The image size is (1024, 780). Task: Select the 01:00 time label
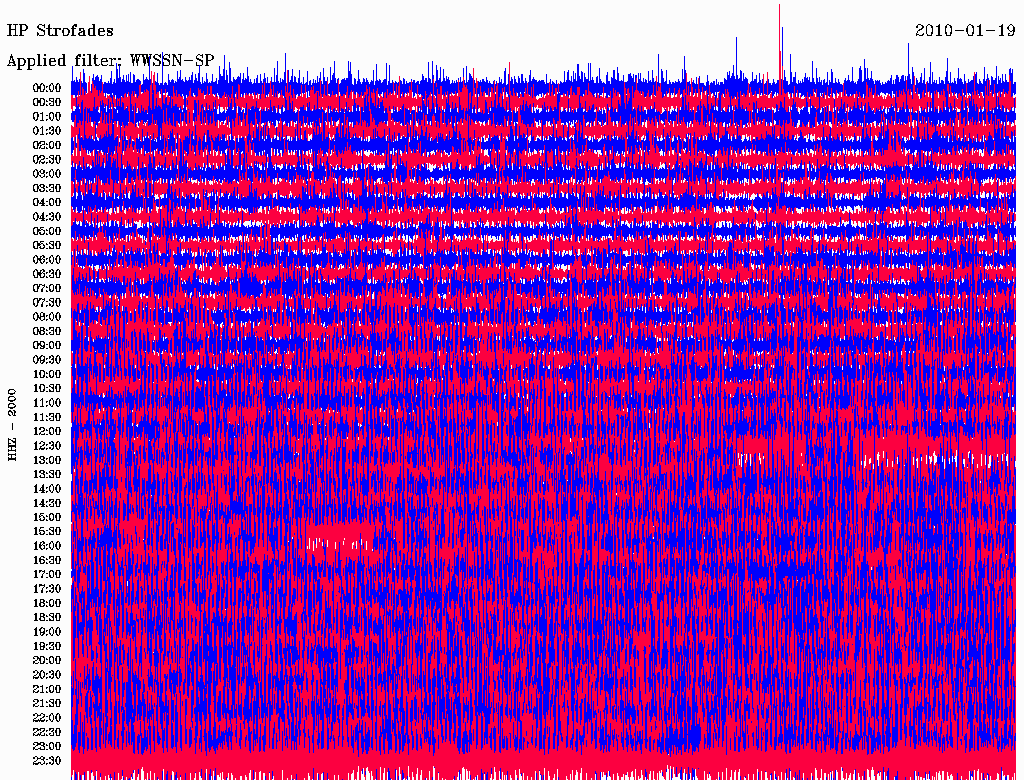47,117
